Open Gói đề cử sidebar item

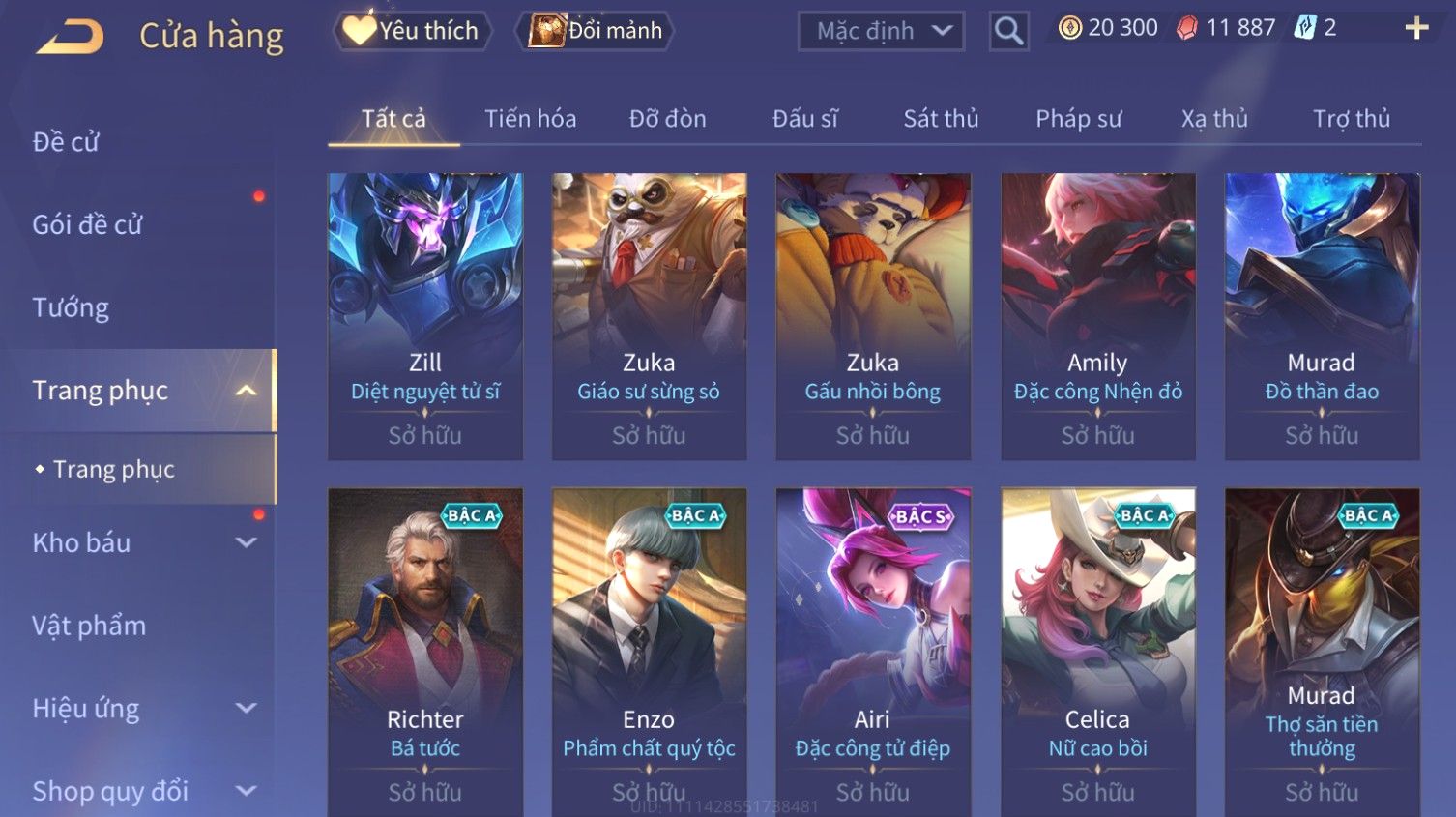(87, 224)
